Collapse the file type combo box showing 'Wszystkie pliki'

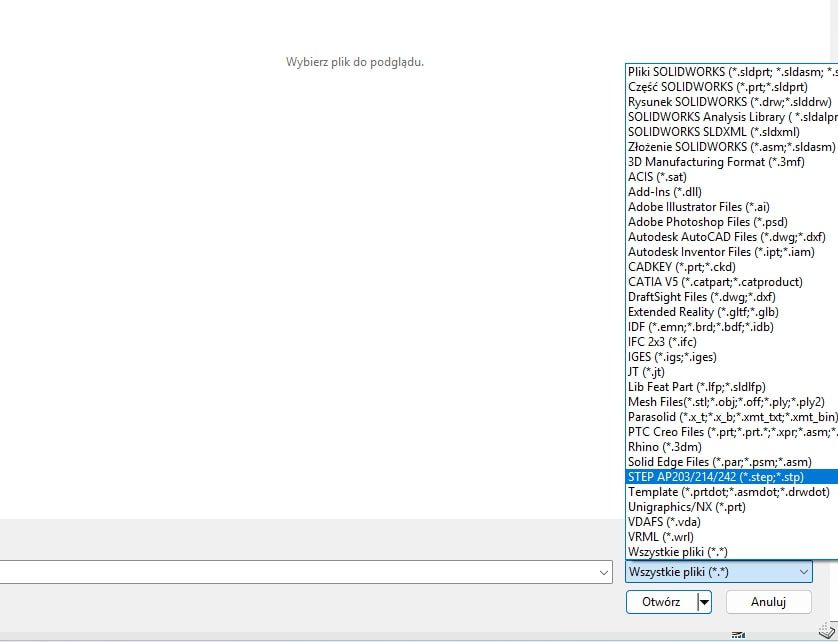point(719,571)
